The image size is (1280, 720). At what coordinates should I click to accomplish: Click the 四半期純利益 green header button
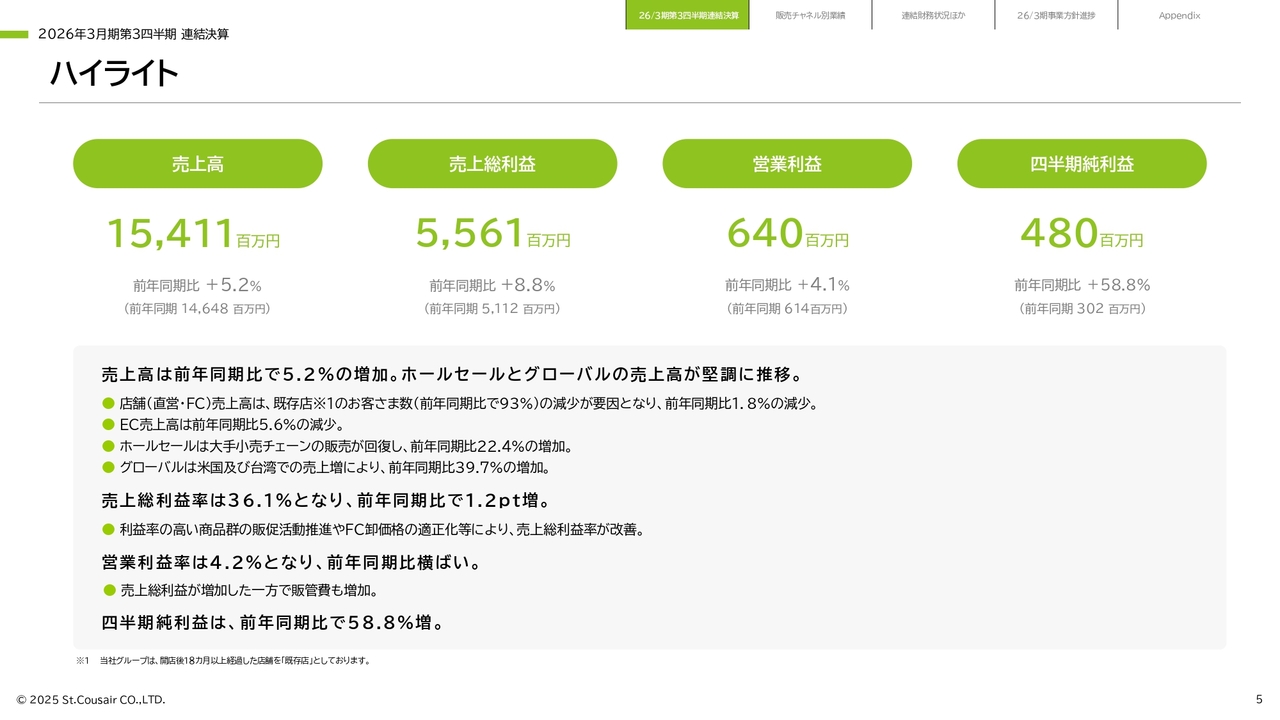click(1082, 163)
